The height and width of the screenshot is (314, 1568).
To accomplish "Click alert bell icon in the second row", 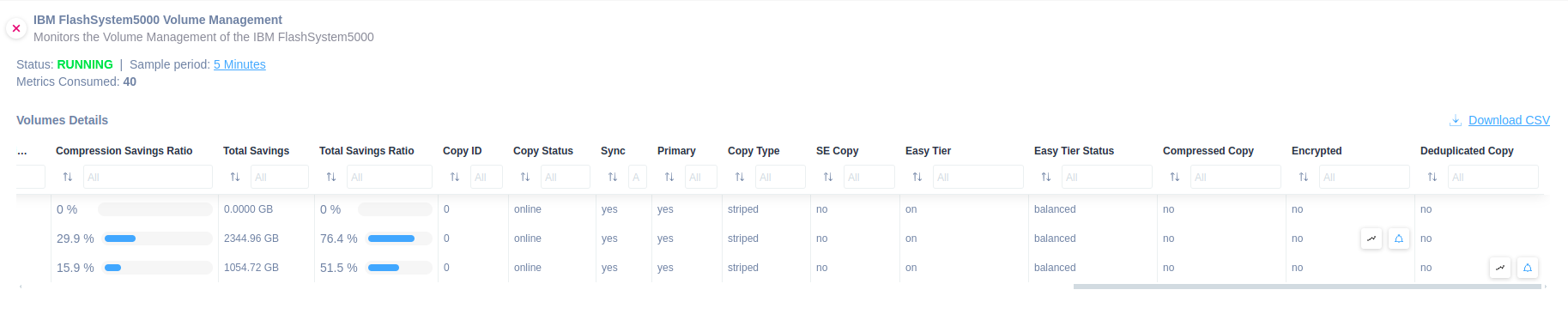I will tap(1399, 239).
